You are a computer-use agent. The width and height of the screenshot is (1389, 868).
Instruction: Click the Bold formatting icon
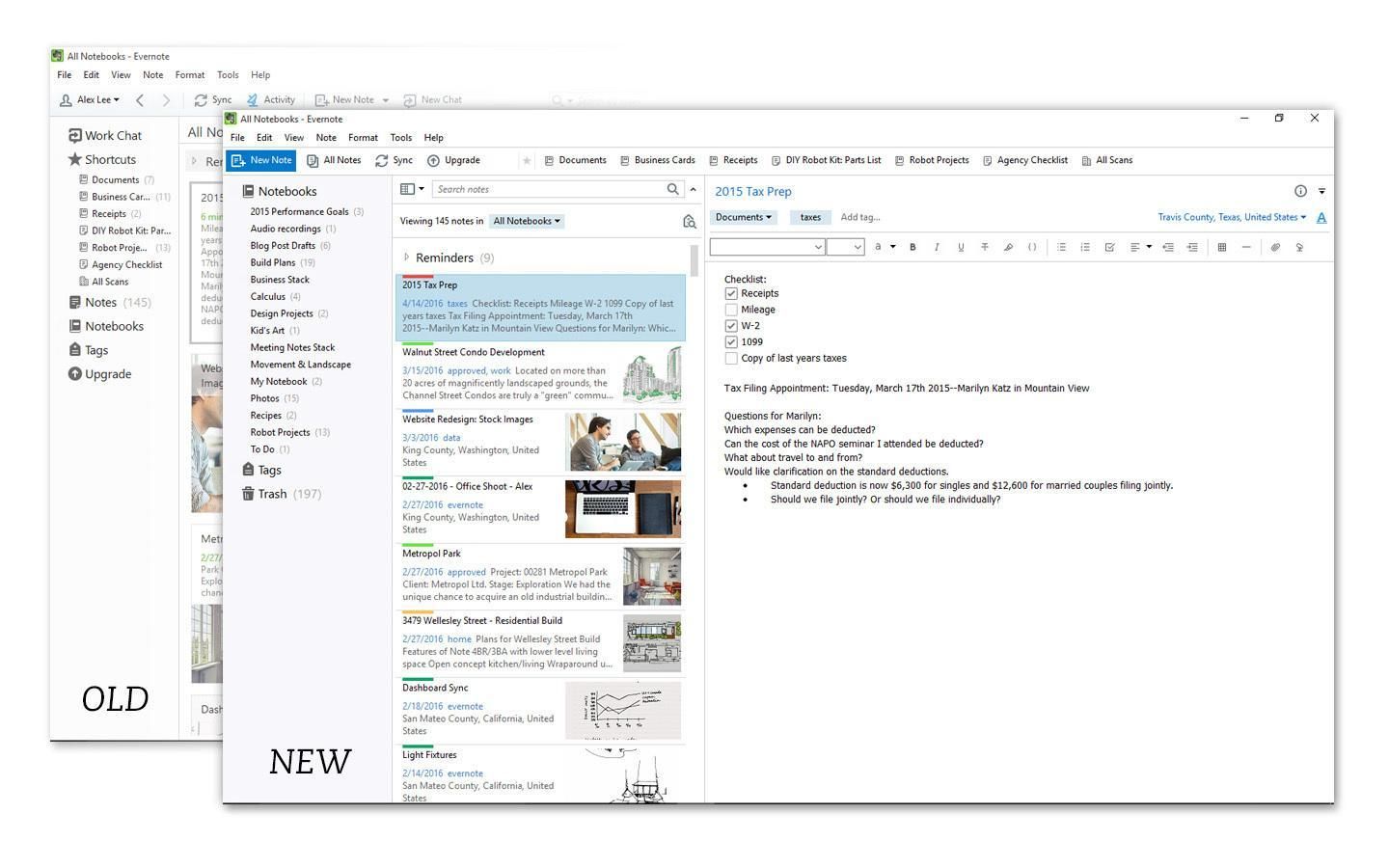[912, 247]
